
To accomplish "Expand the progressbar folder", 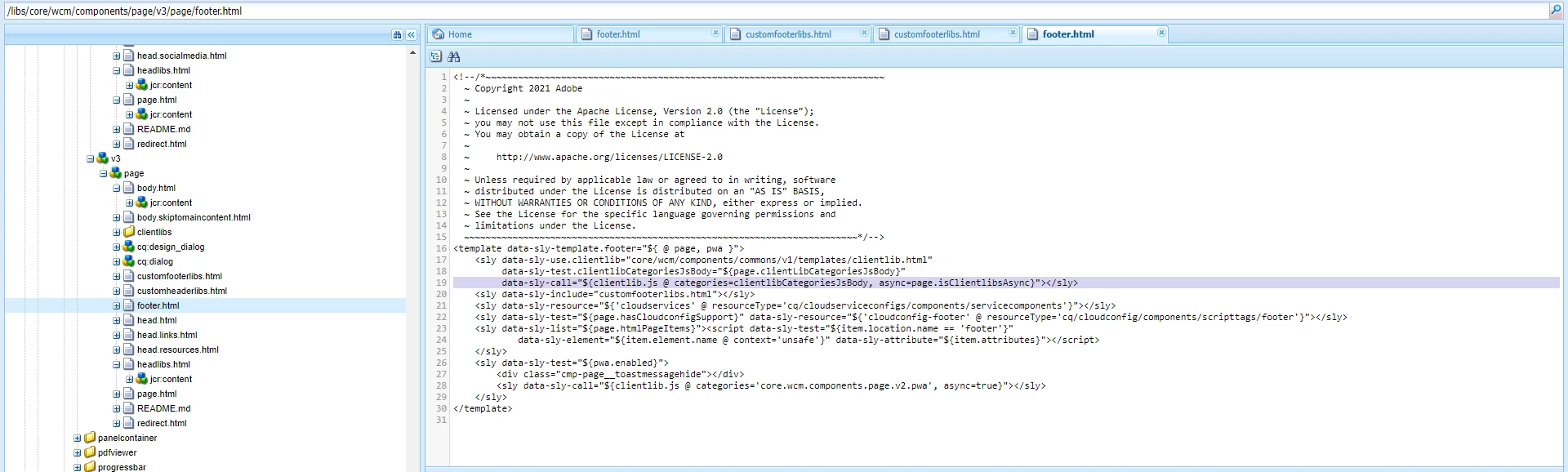I will click(x=78, y=467).
